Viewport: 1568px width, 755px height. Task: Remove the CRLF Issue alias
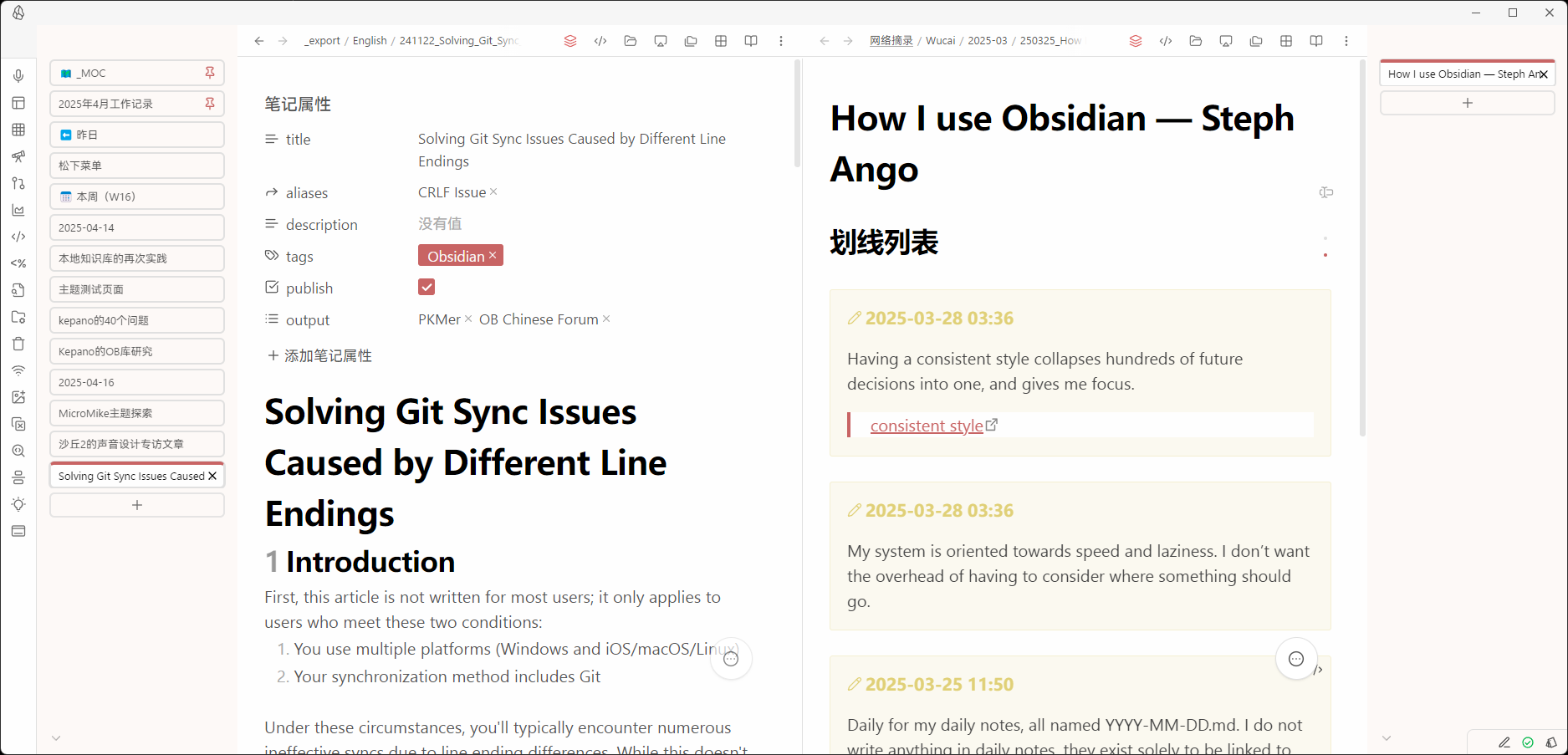coord(493,191)
